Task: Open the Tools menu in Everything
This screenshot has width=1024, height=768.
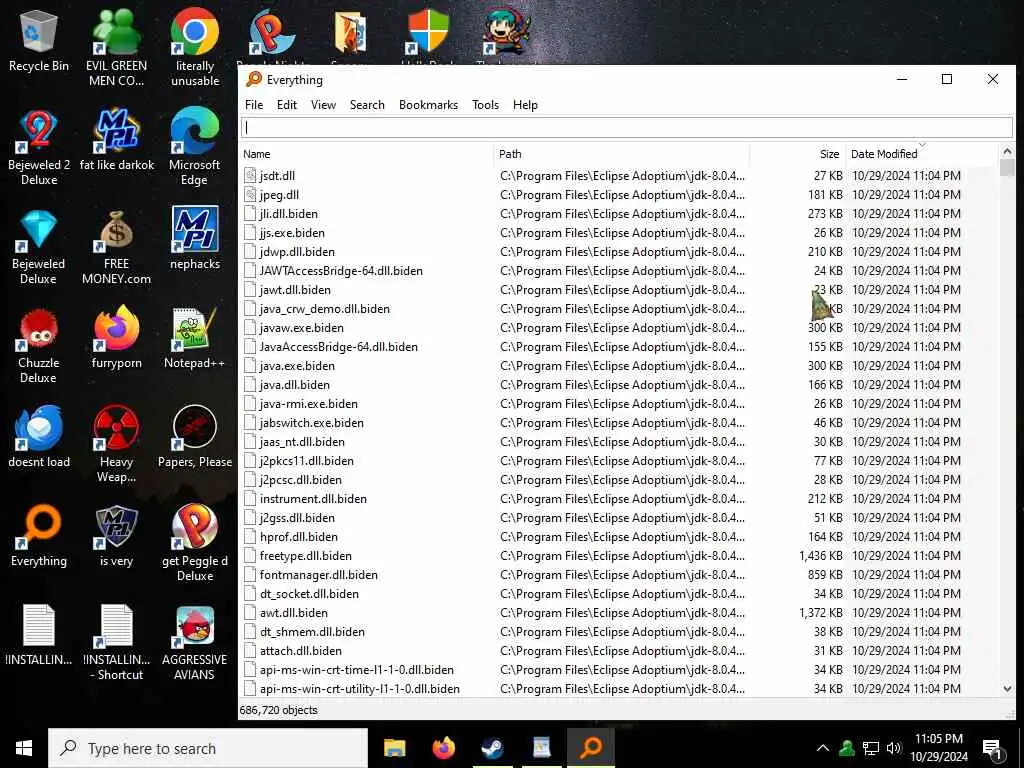Action: (485, 104)
